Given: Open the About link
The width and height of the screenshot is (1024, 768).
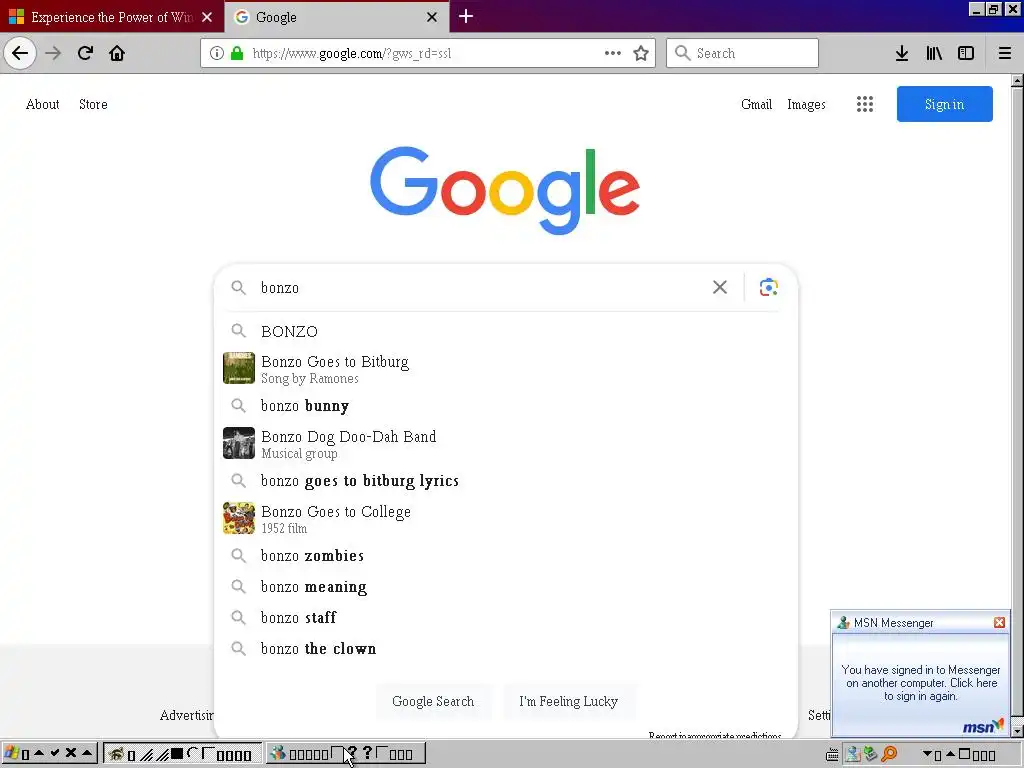Looking at the screenshot, I should coord(42,104).
